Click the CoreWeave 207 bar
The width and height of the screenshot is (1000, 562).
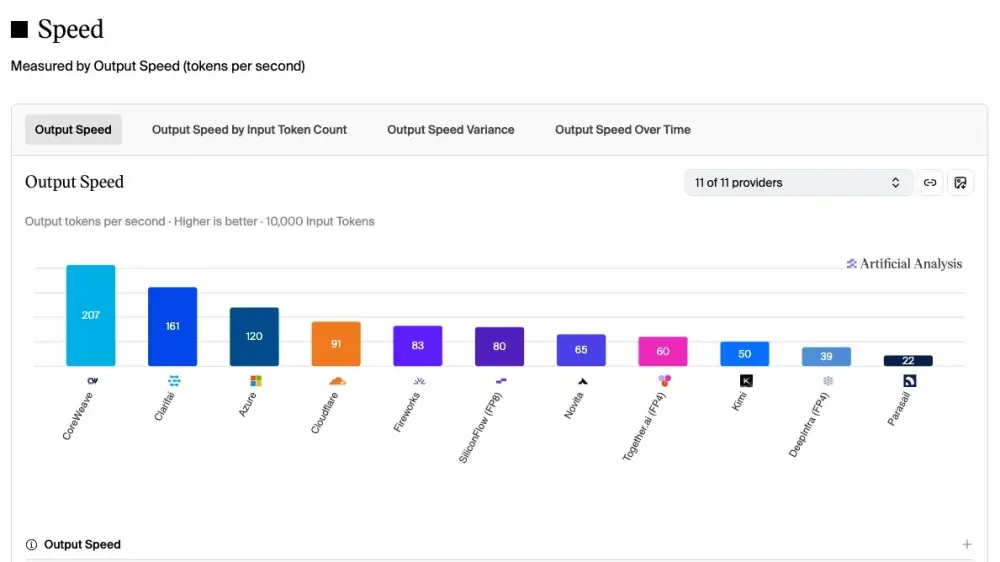click(x=91, y=315)
